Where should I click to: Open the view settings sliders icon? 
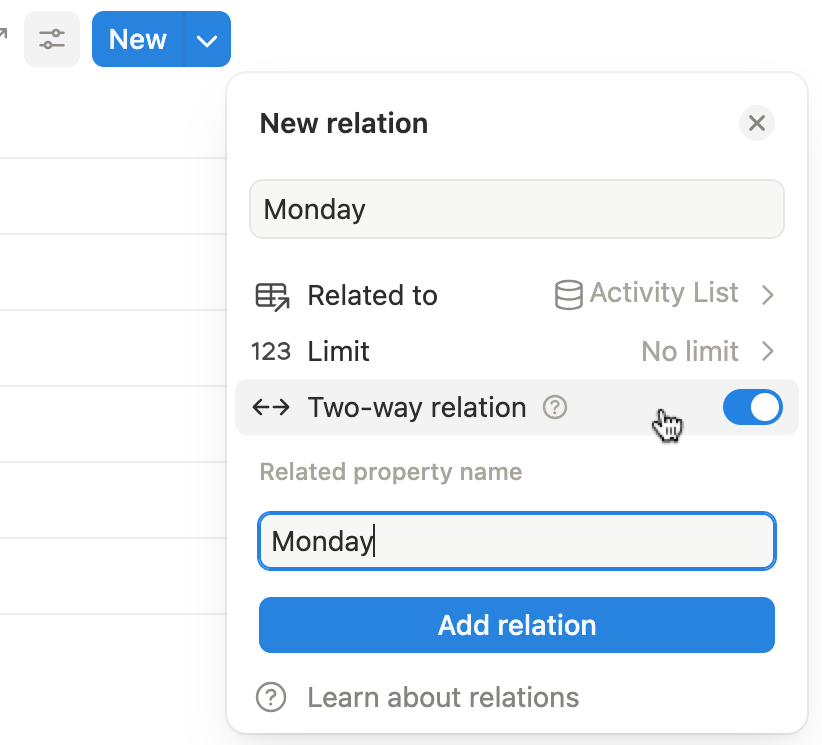coord(52,40)
